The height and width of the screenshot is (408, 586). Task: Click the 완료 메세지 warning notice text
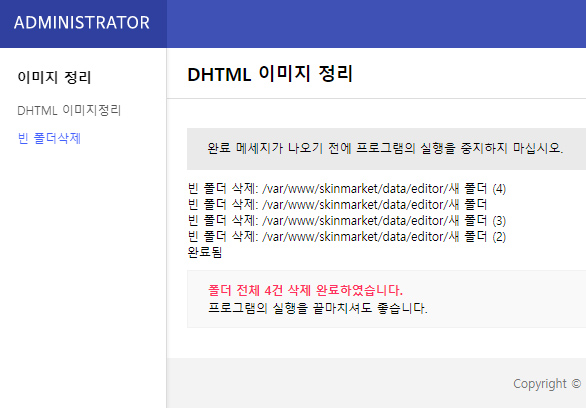tap(385, 148)
